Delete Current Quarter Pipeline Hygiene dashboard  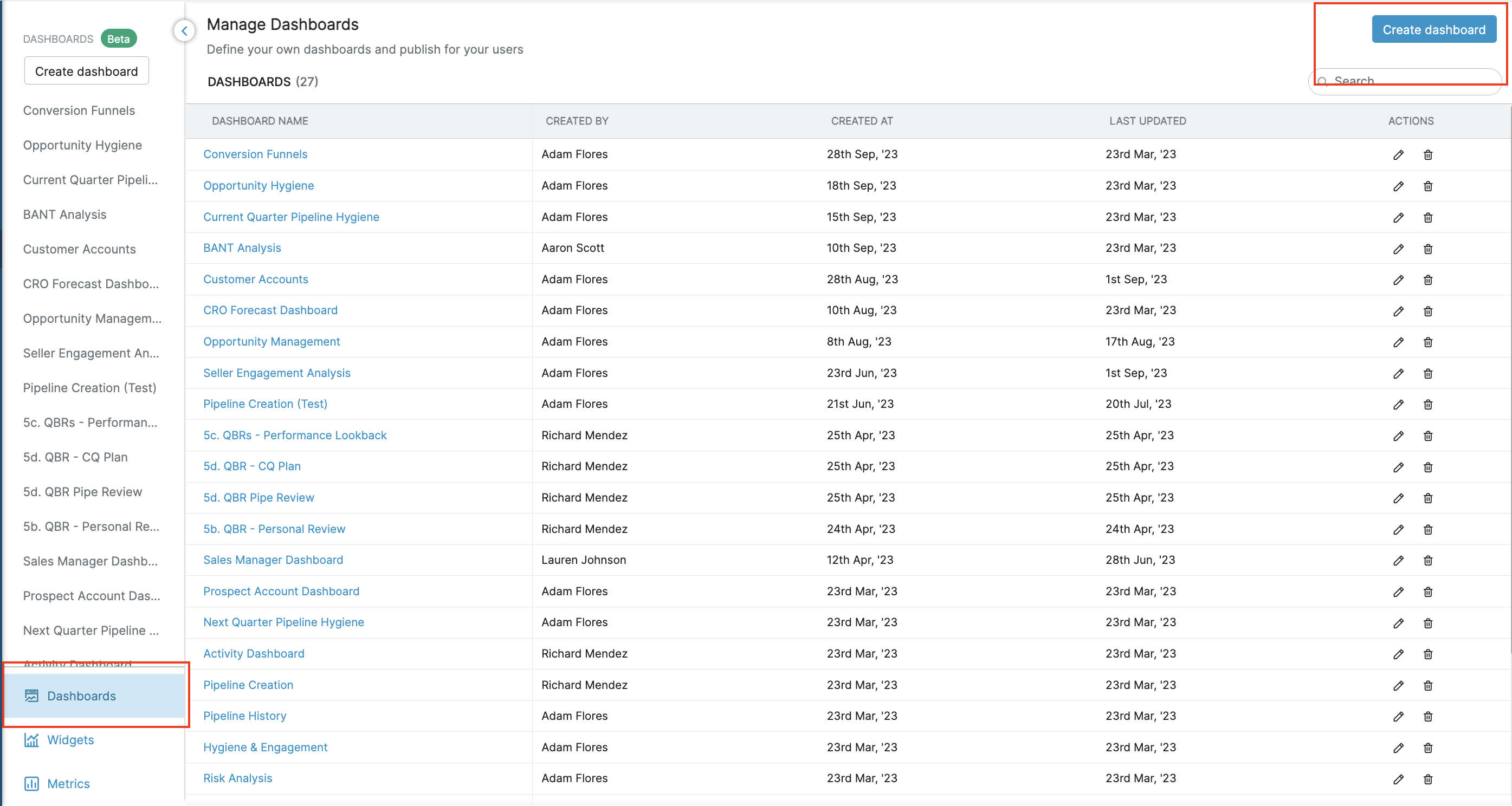click(1428, 217)
